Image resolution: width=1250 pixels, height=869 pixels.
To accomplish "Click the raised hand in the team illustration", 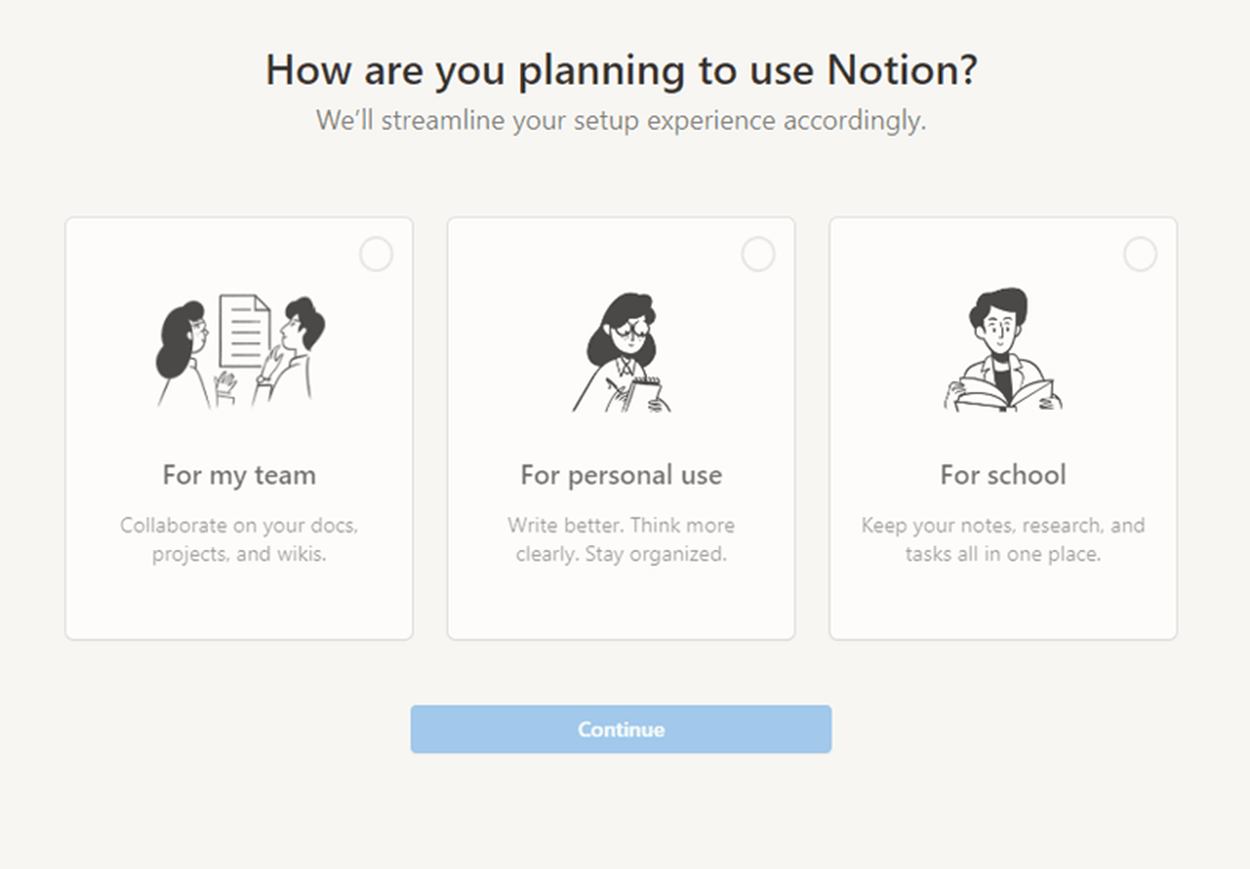I will [x=226, y=384].
